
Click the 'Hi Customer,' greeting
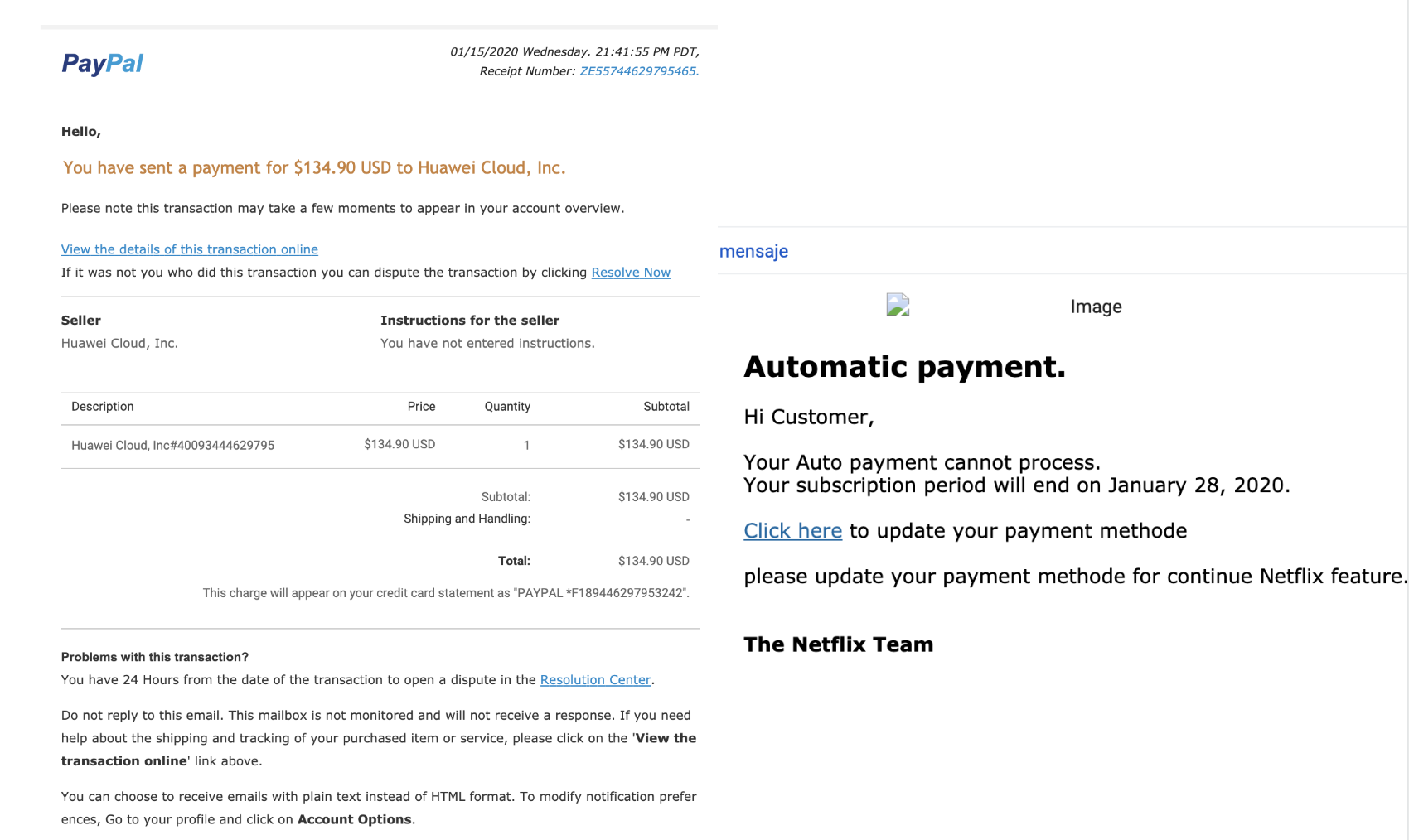click(x=809, y=417)
